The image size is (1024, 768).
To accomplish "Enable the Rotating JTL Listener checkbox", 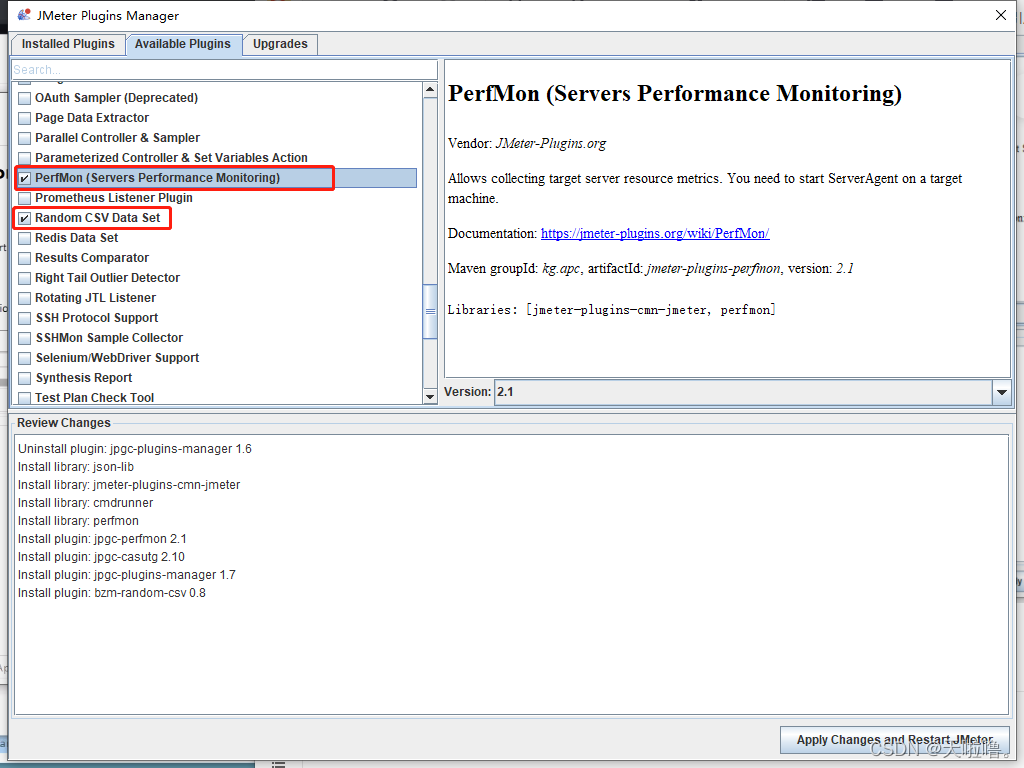I will pos(25,298).
